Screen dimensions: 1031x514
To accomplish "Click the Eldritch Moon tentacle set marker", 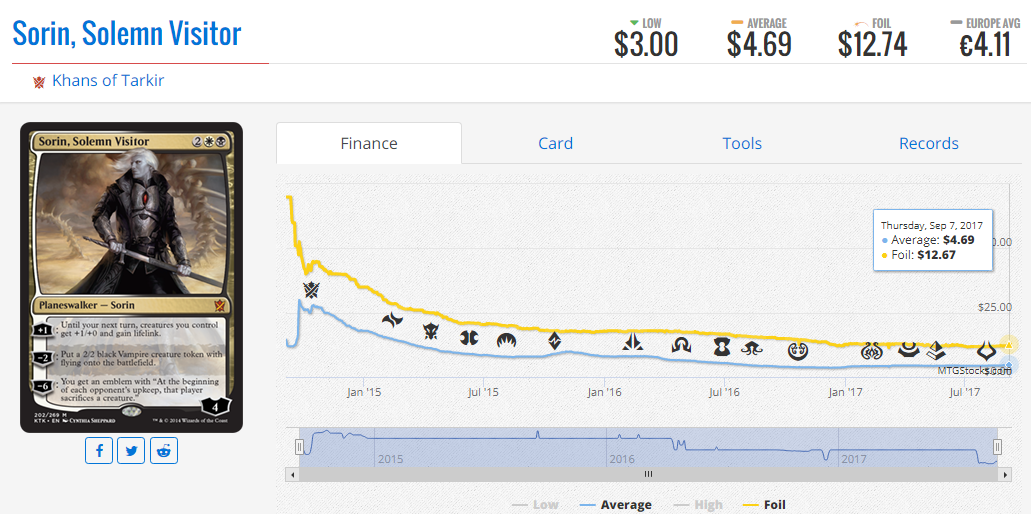I will tap(751, 348).
